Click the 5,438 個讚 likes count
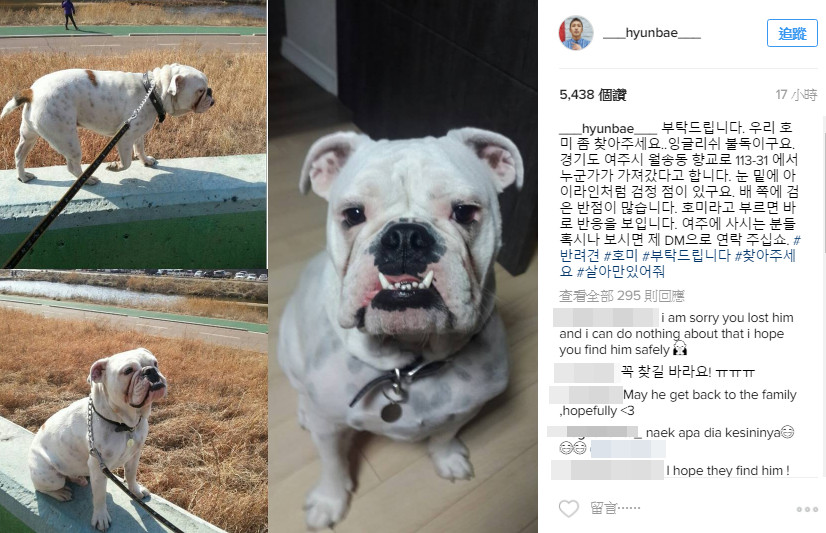 (593, 95)
